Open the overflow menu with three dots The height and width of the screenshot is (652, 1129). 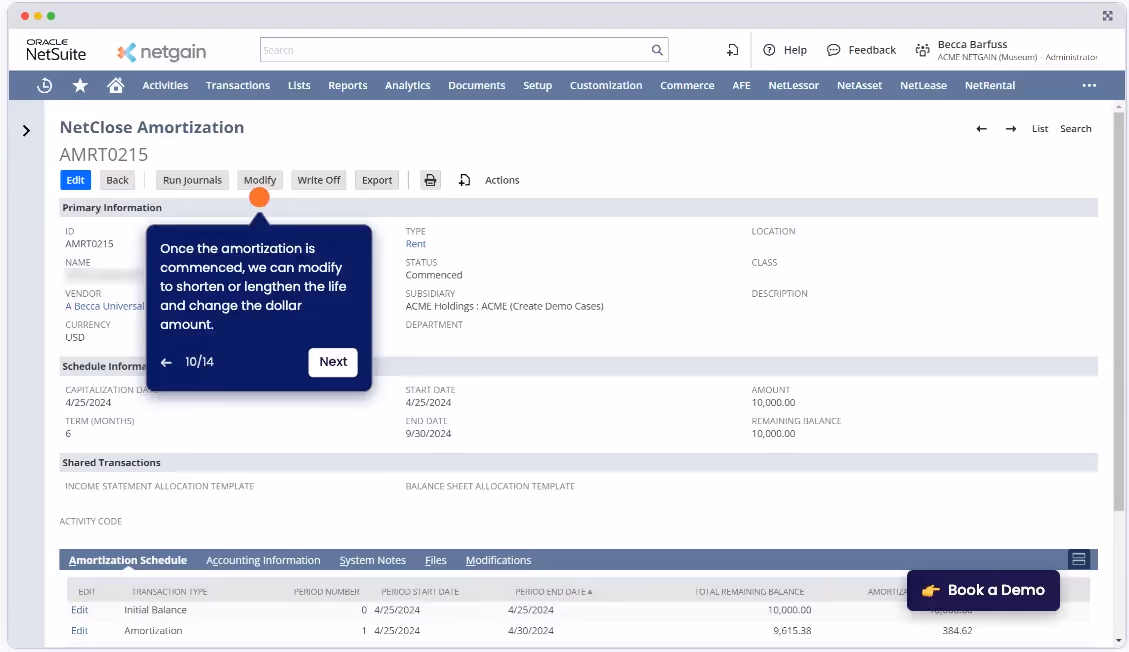tap(1089, 86)
